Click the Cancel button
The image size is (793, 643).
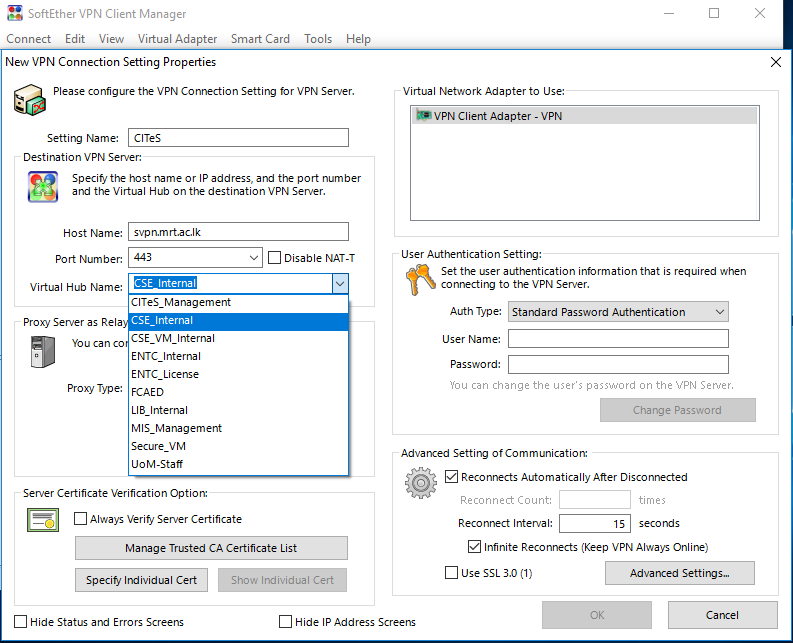(722, 615)
